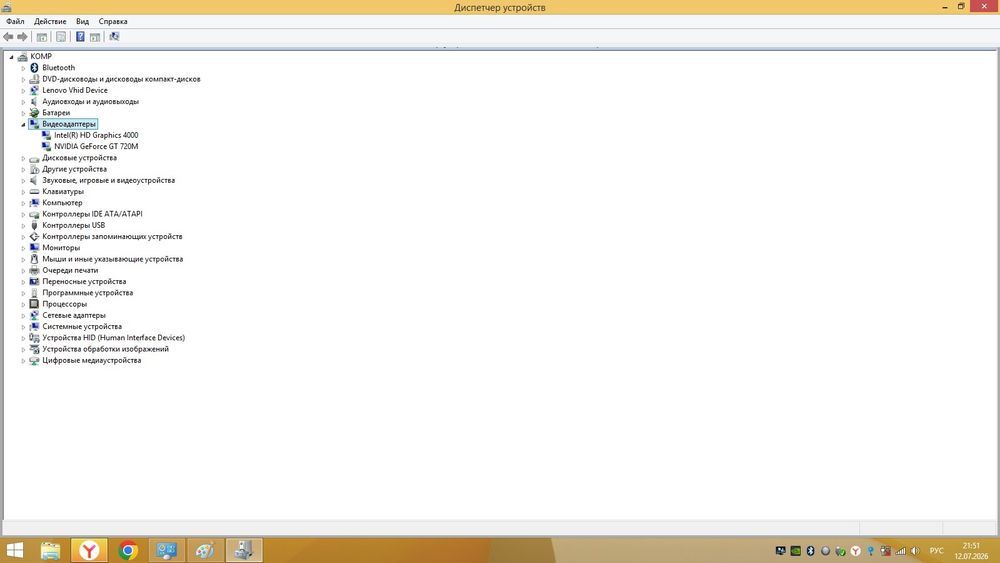Screen dimensions: 1000x563
Task: Open Google Chrome from the taskbar
Action: (x=128, y=550)
